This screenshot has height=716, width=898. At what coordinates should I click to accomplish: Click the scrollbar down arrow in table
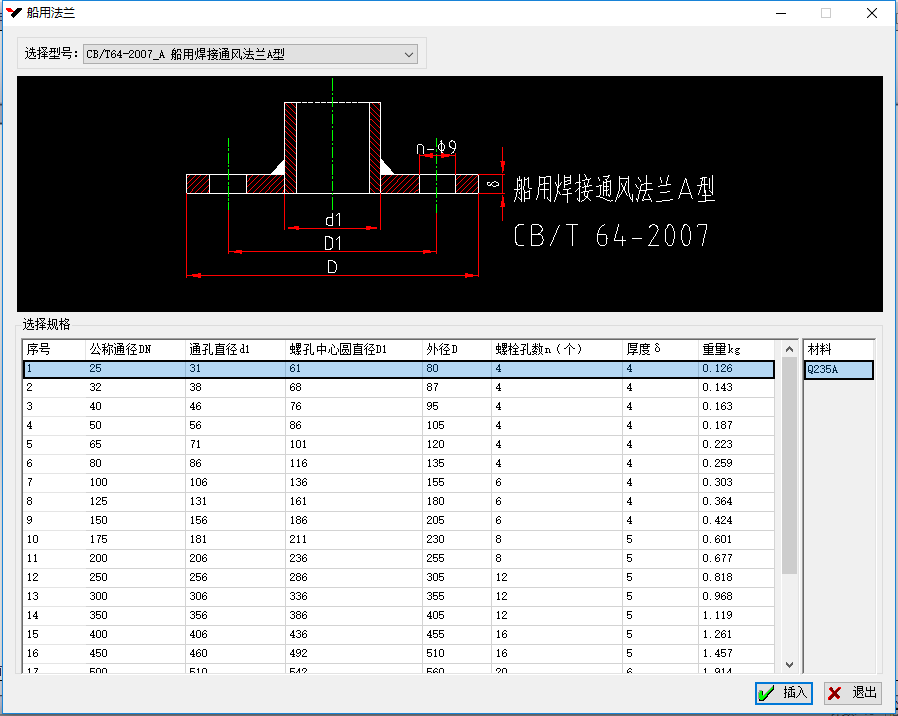[x=789, y=664]
